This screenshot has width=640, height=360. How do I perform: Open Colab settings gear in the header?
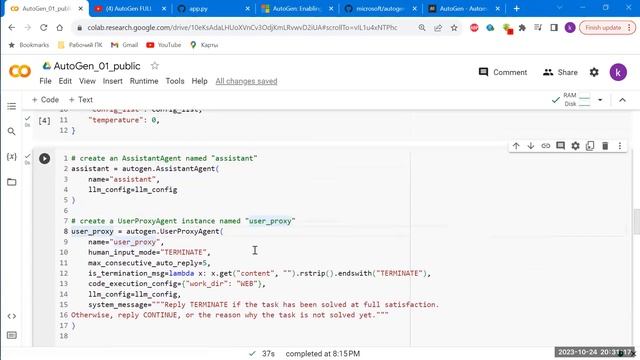coord(594,72)
